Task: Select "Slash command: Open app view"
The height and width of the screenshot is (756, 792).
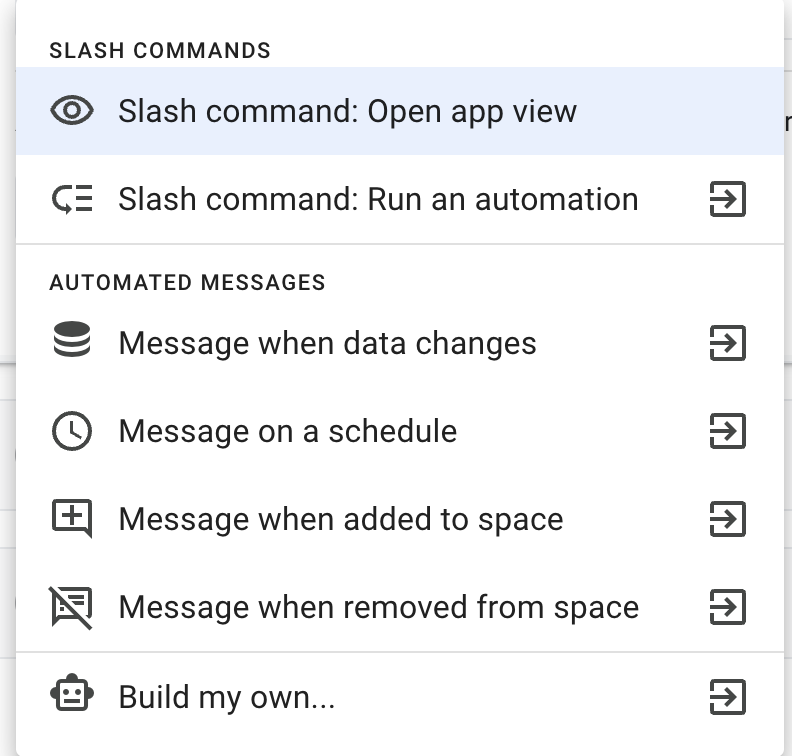Action: pos(347,111)
